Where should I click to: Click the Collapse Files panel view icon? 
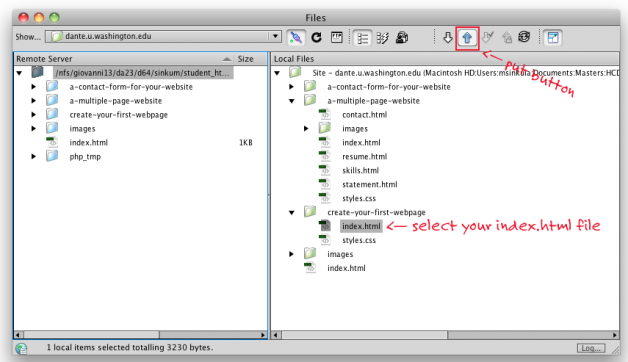click(553, 38)
